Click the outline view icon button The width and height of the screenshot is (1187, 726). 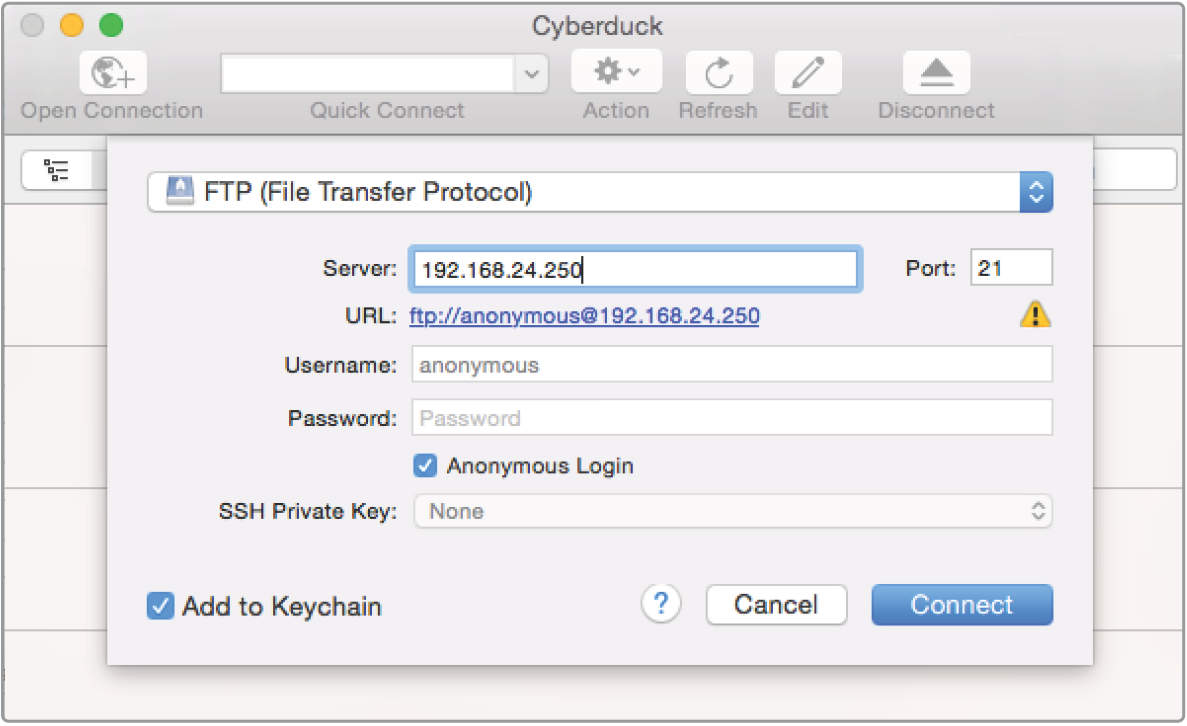(57, 170)
